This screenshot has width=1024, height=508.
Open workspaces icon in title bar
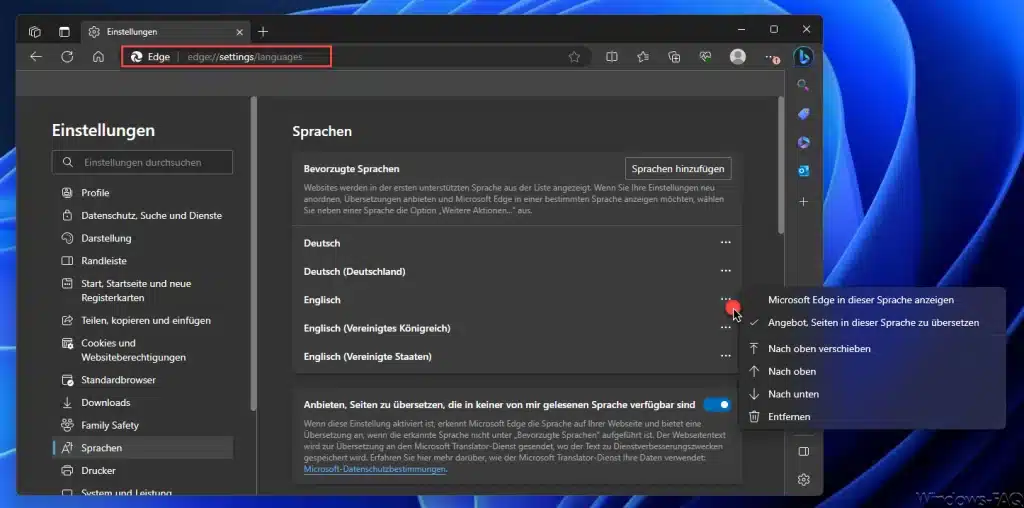35,31
